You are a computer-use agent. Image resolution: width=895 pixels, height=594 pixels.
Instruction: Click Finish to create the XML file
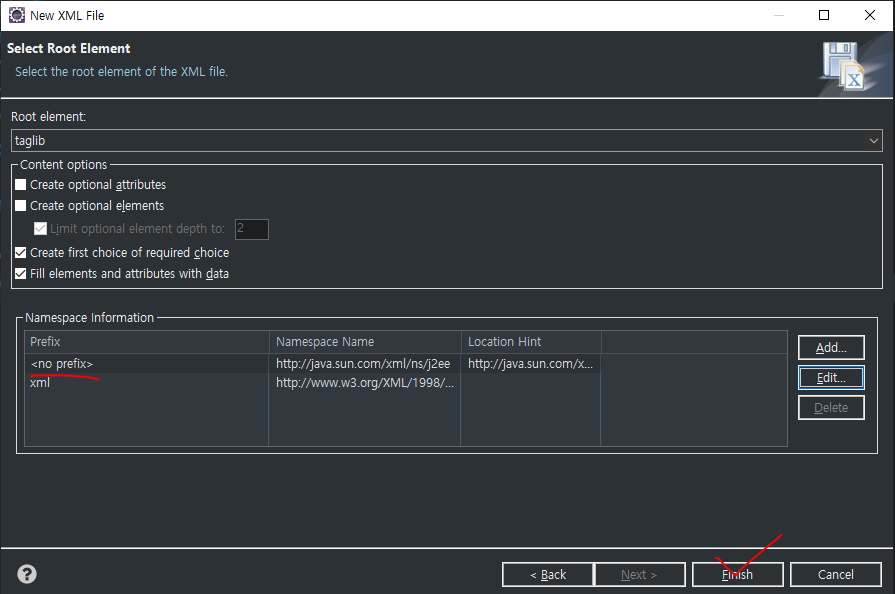click(737, 575)
